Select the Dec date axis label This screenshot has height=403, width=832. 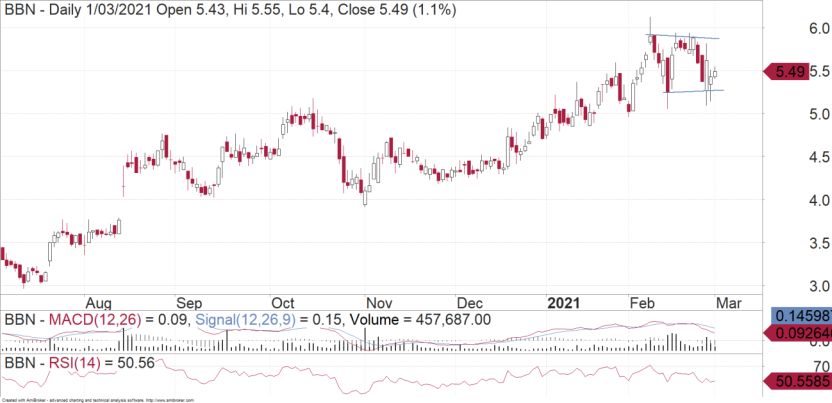point(470,303)
